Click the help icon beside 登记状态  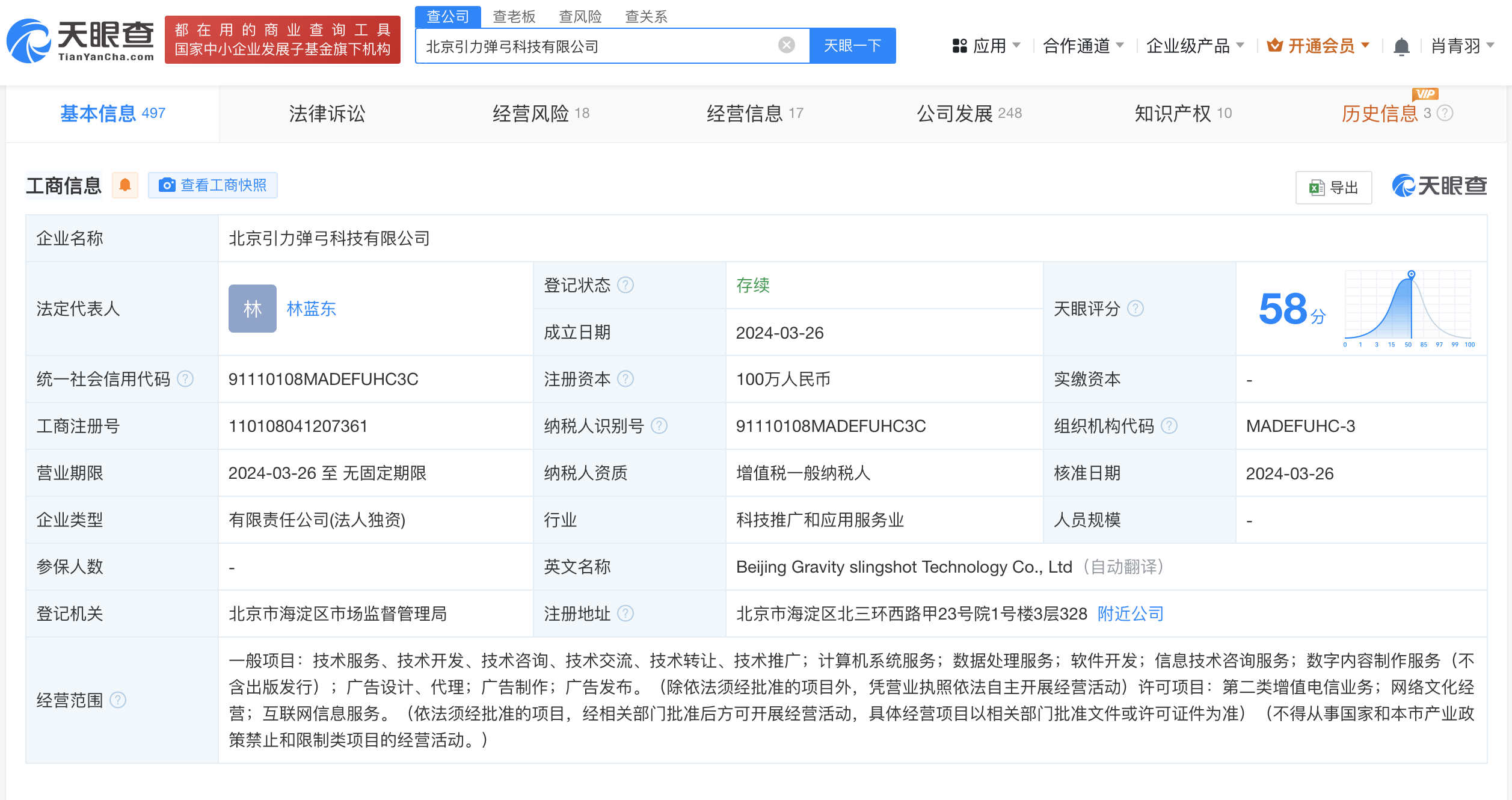[x=626, y=285]
